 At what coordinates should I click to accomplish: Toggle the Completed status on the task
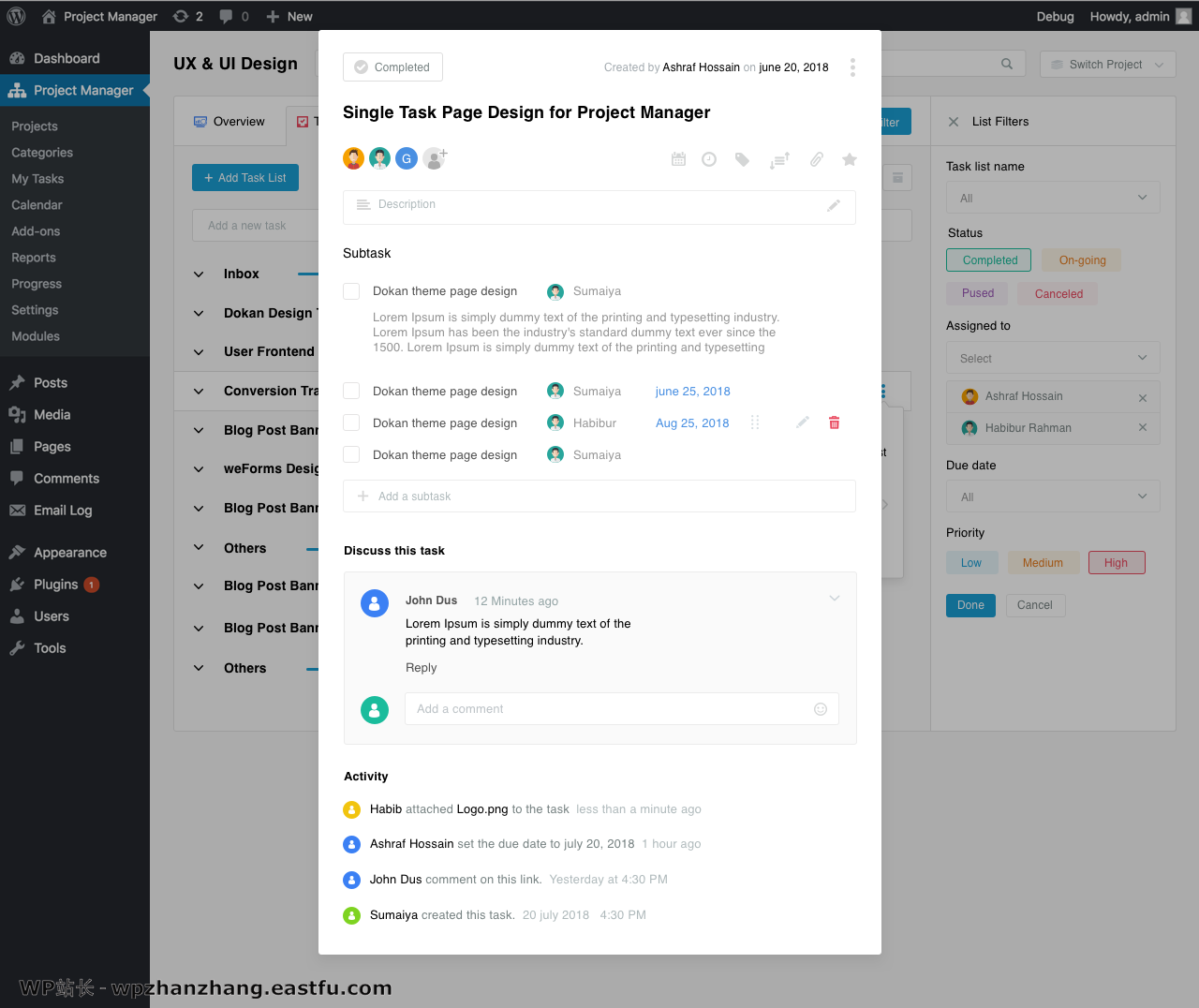point(392,67)
